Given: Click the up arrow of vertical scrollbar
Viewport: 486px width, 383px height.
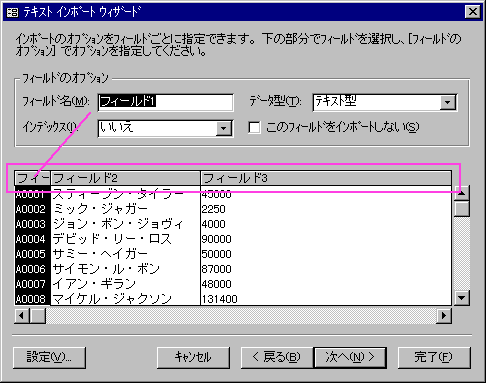Looking at the screenshot, I should [462, 193].
